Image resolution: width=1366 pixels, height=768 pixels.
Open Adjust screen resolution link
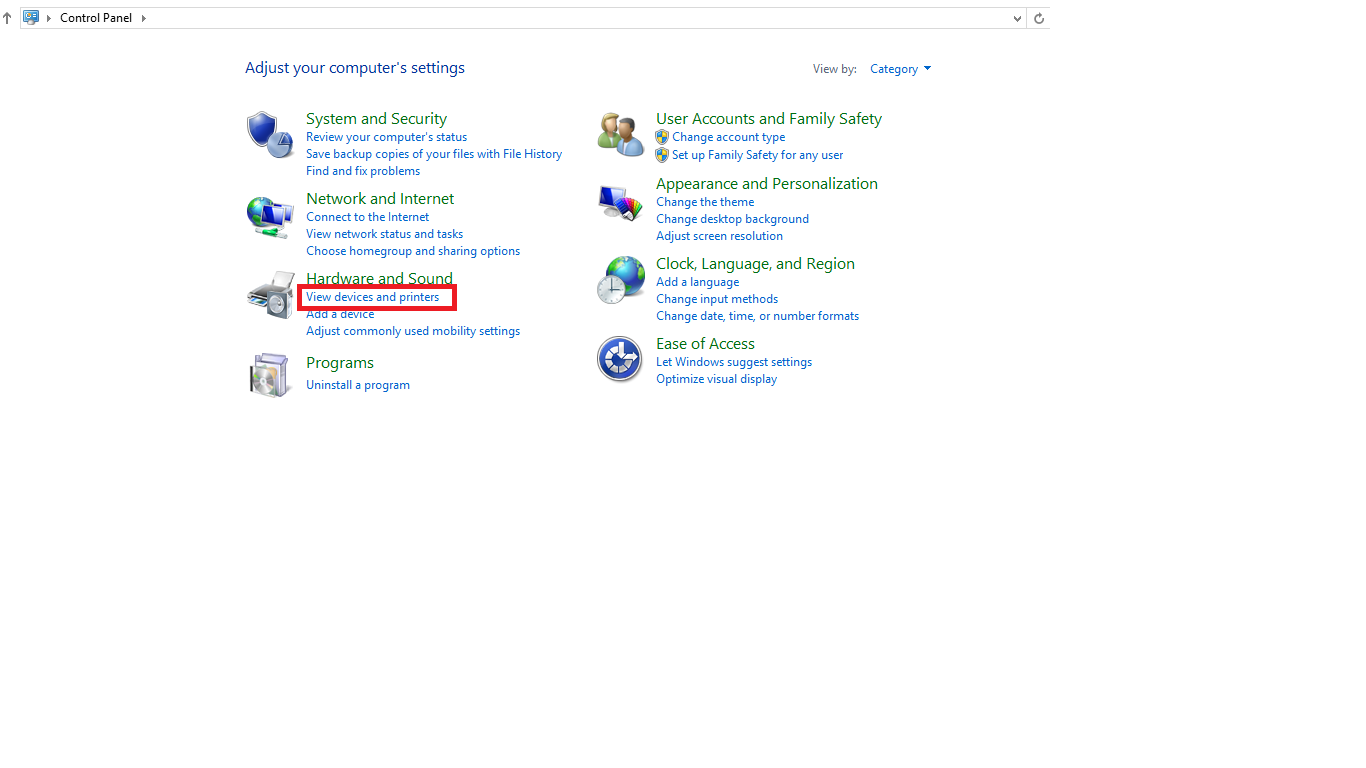click(719, 236)
